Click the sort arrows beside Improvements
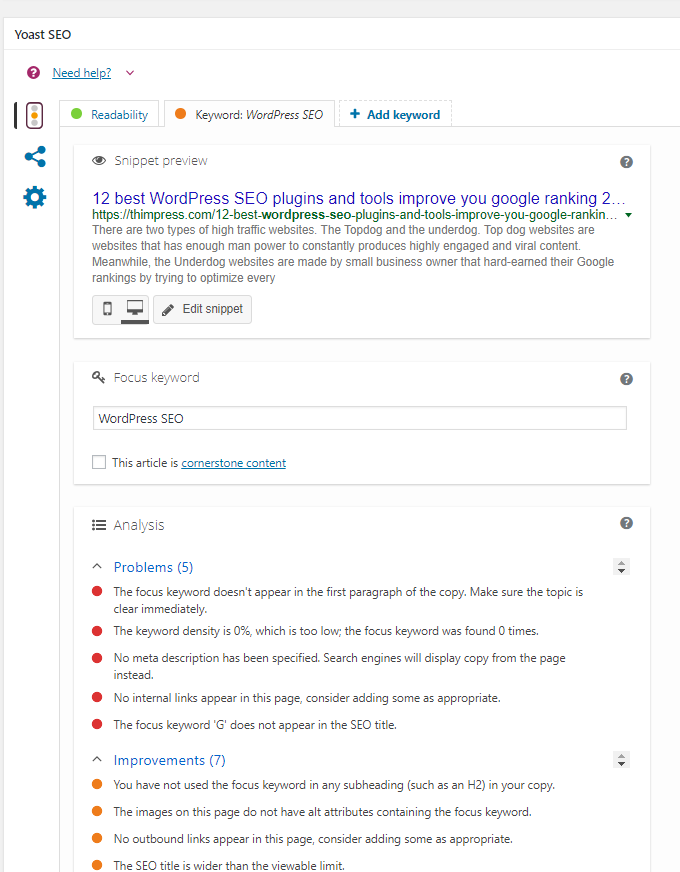This screenshot has width=680, height=872. [x=622, y=760]
